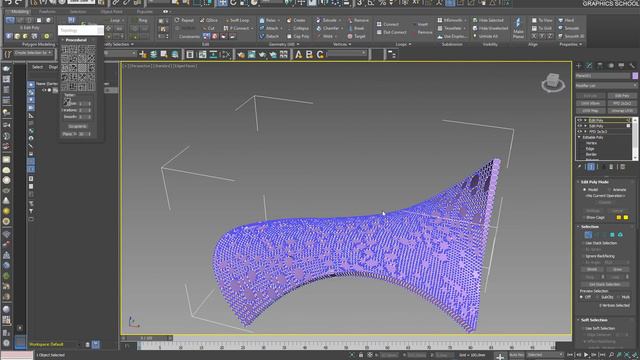640x360 pixels.
Task: Enable the Show Cage checkbox
Action: click(x=583, y=218)
